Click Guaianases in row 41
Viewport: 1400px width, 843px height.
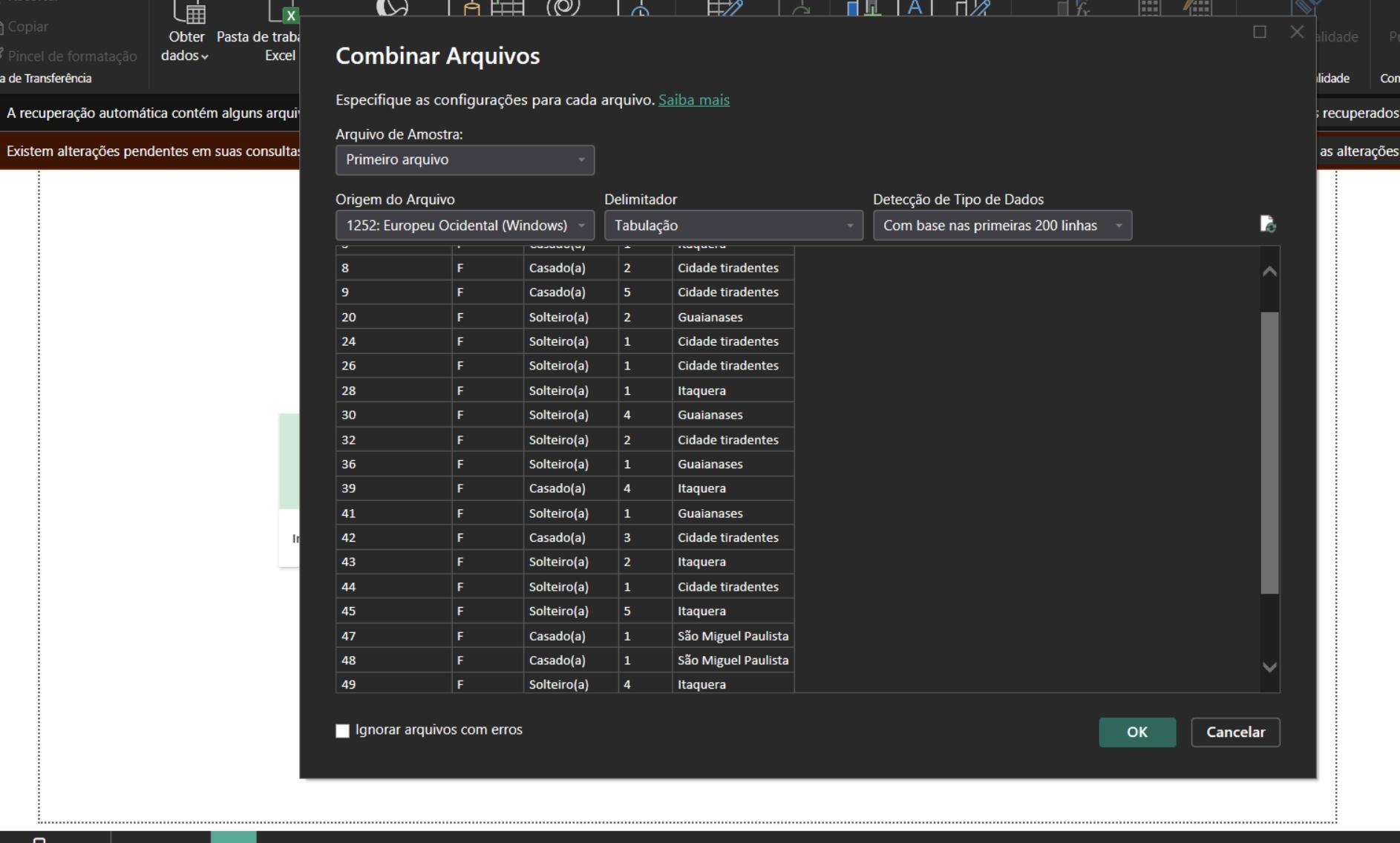click(x=733, y=513)
